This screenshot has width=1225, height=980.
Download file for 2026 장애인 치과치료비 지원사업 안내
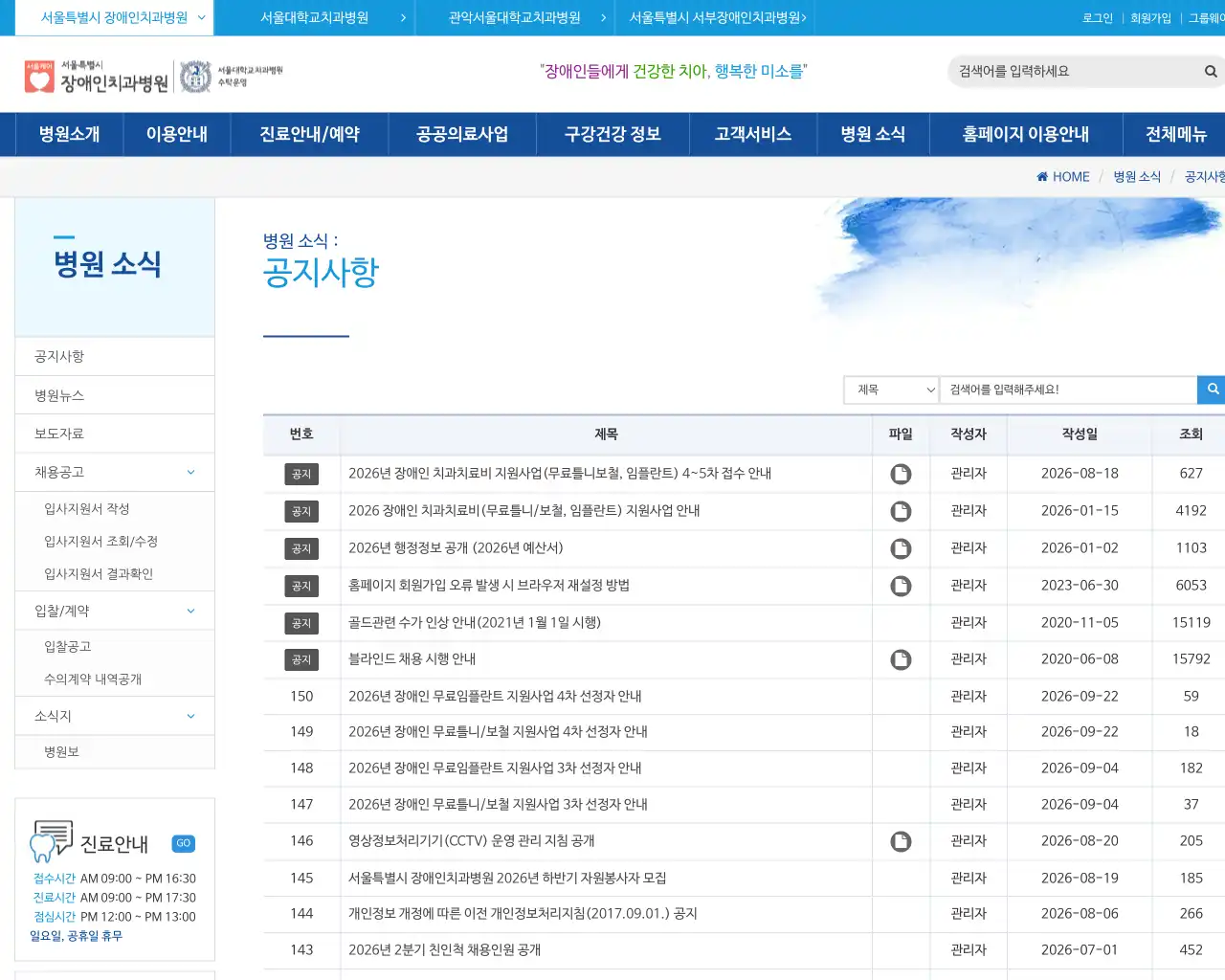coord(901,511)
